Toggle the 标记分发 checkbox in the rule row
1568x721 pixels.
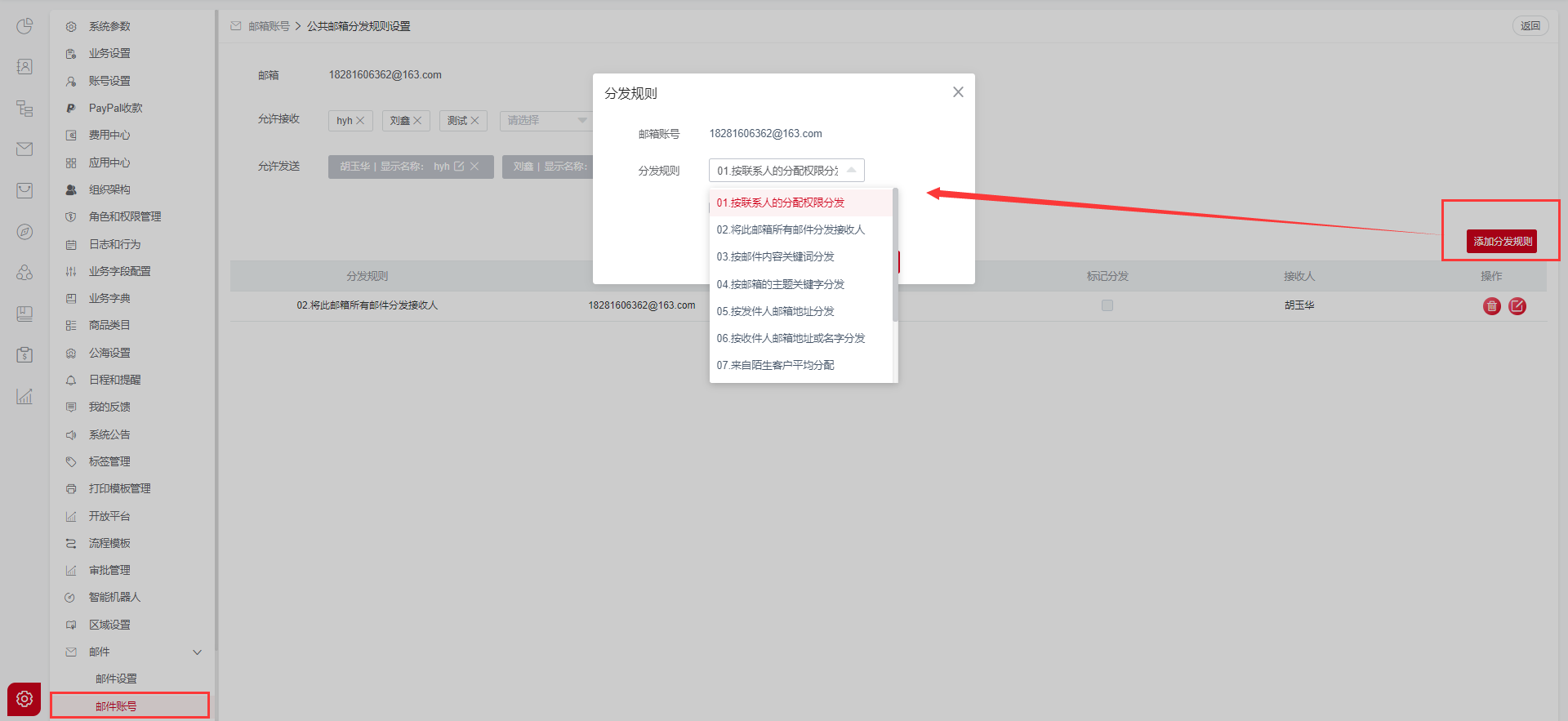(1107, 305)
